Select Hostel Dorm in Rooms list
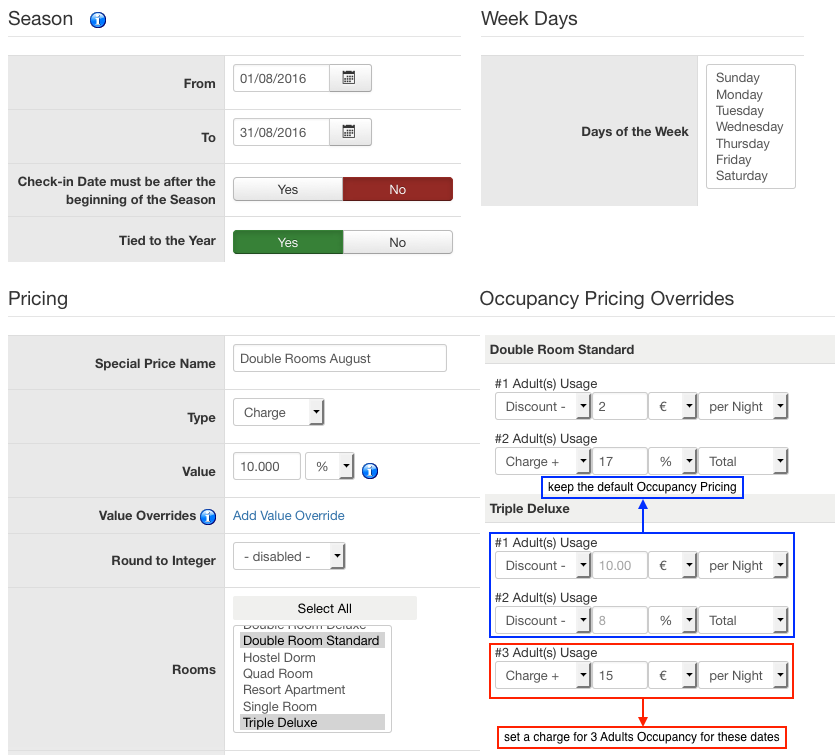 coord(280,658)
